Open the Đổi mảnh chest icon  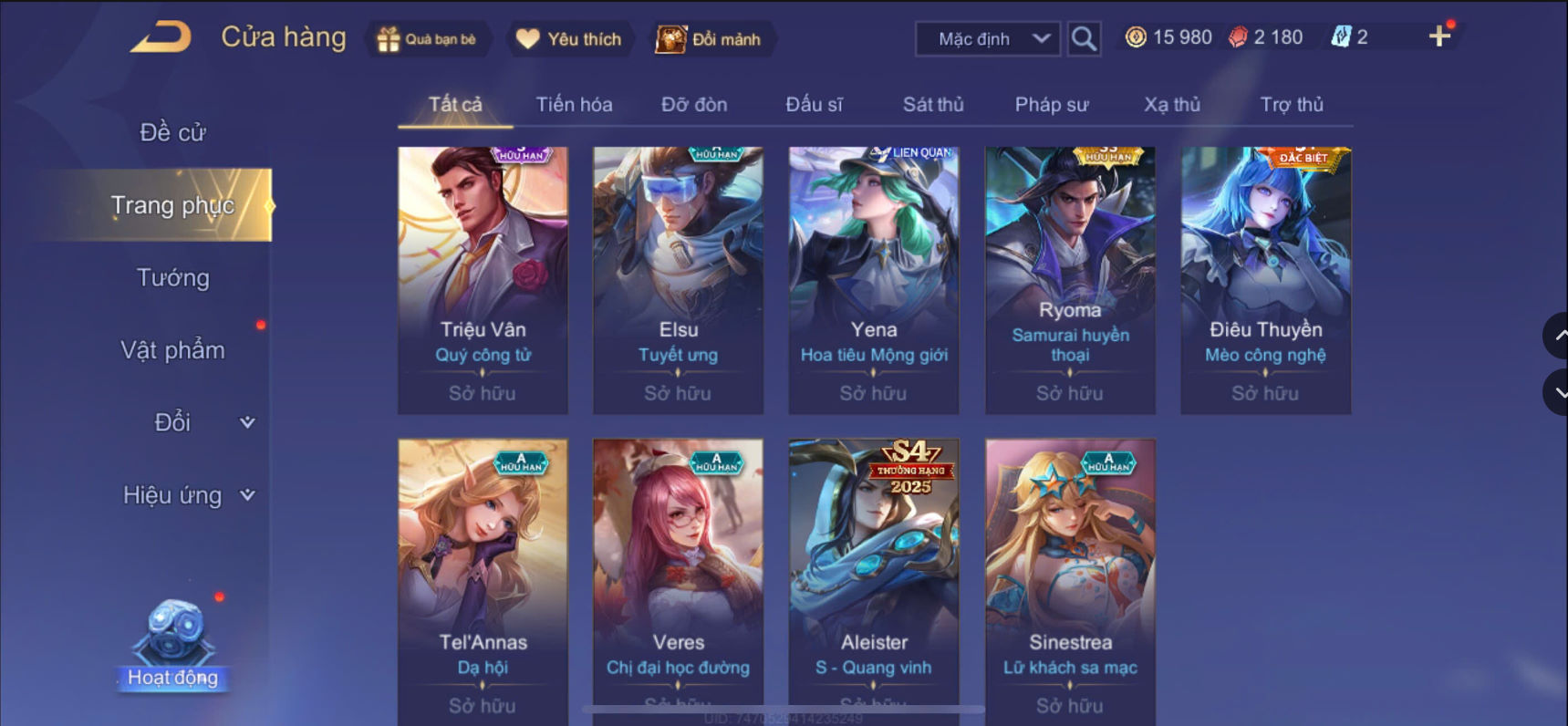point(670,39)
